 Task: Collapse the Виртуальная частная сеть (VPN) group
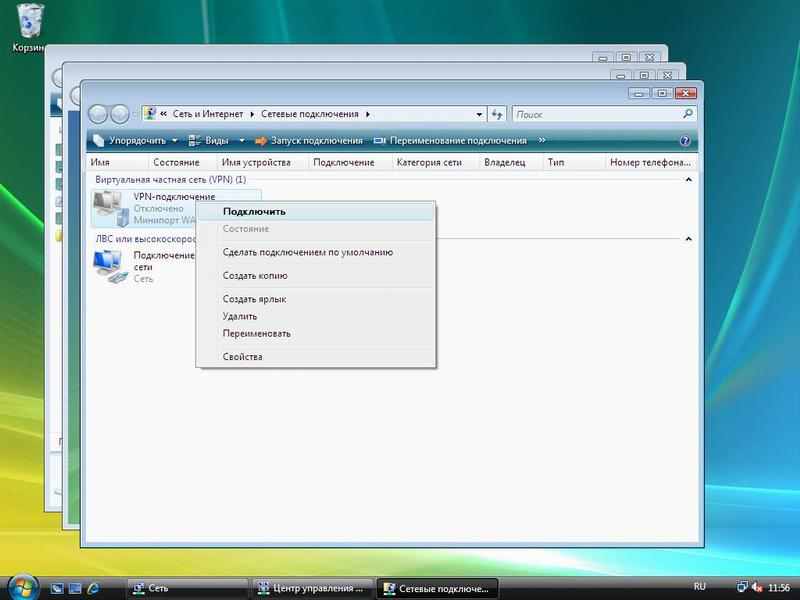click(688, 180)
